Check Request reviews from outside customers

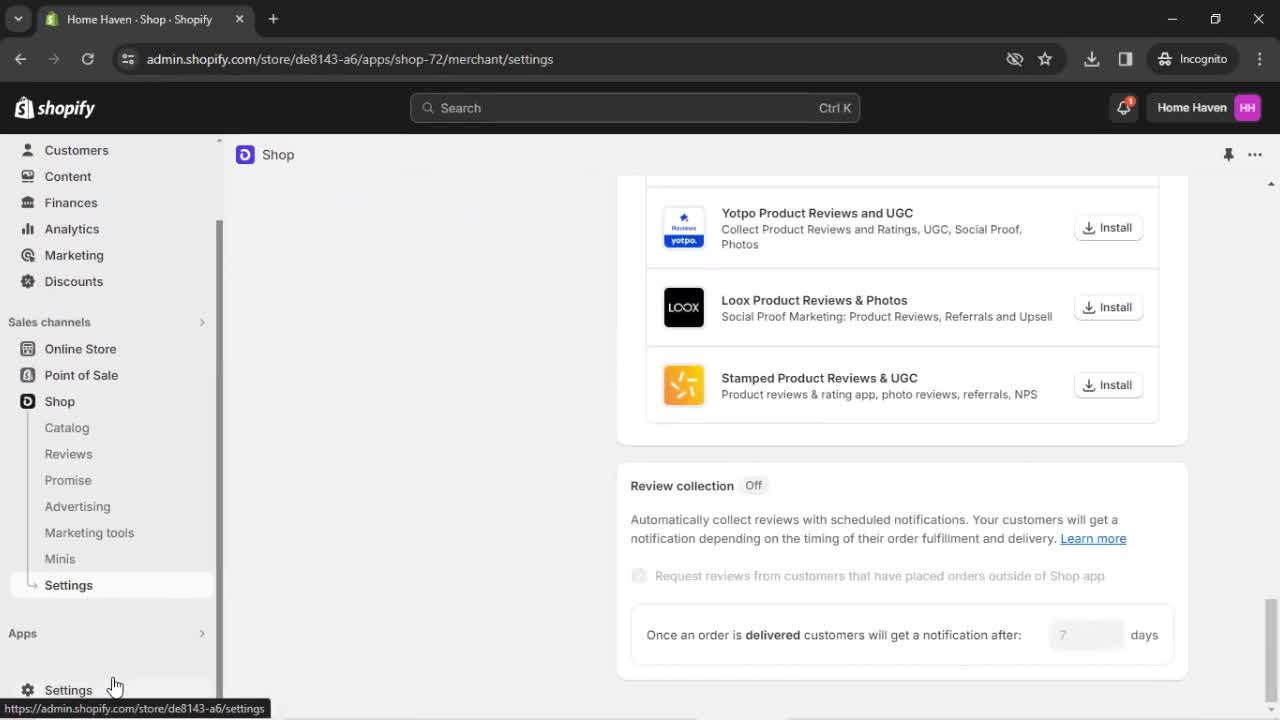tap(639, 576)
